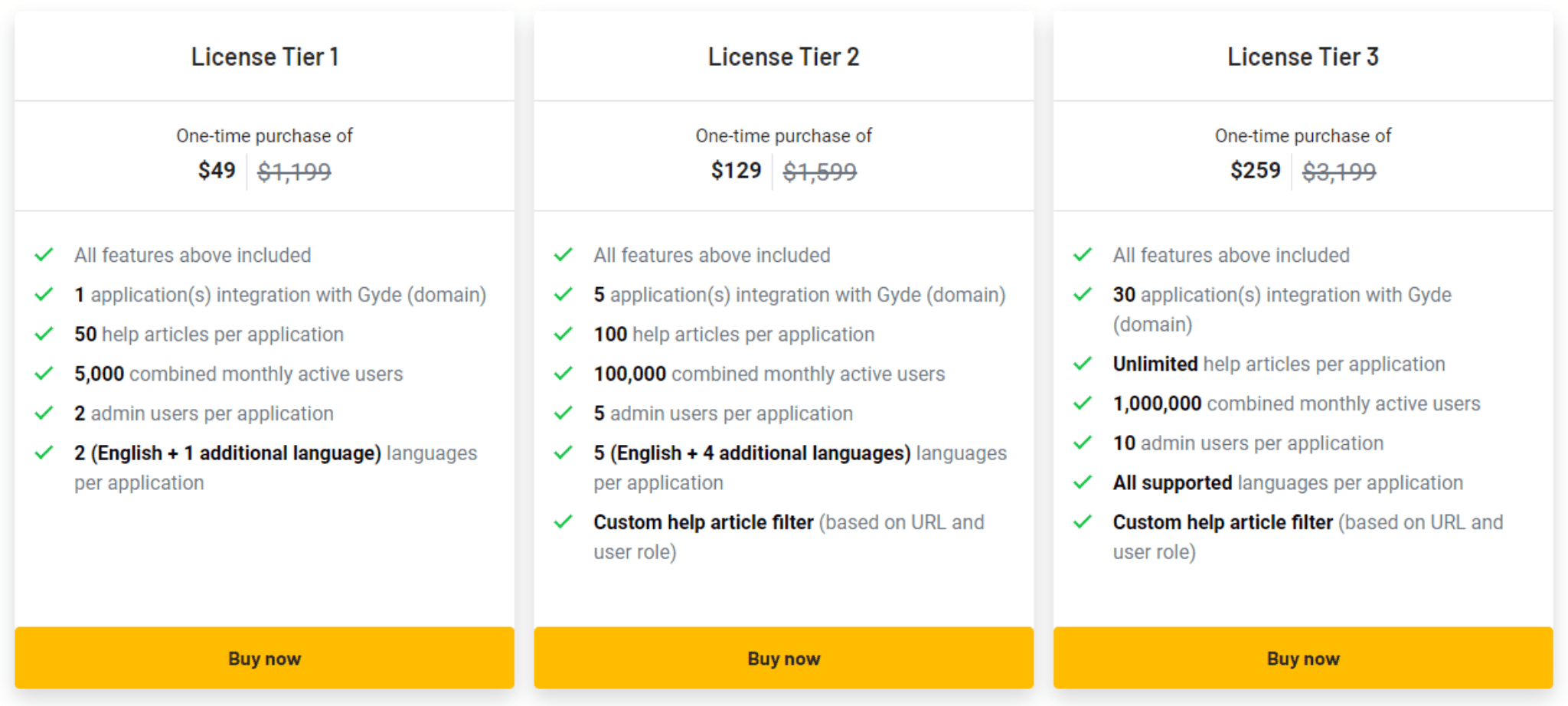1568x706 pixels.
Task: Click checkmark beside '5,000 combined monthly active users'
Action: pyautogui.click(x=44, y=373)
